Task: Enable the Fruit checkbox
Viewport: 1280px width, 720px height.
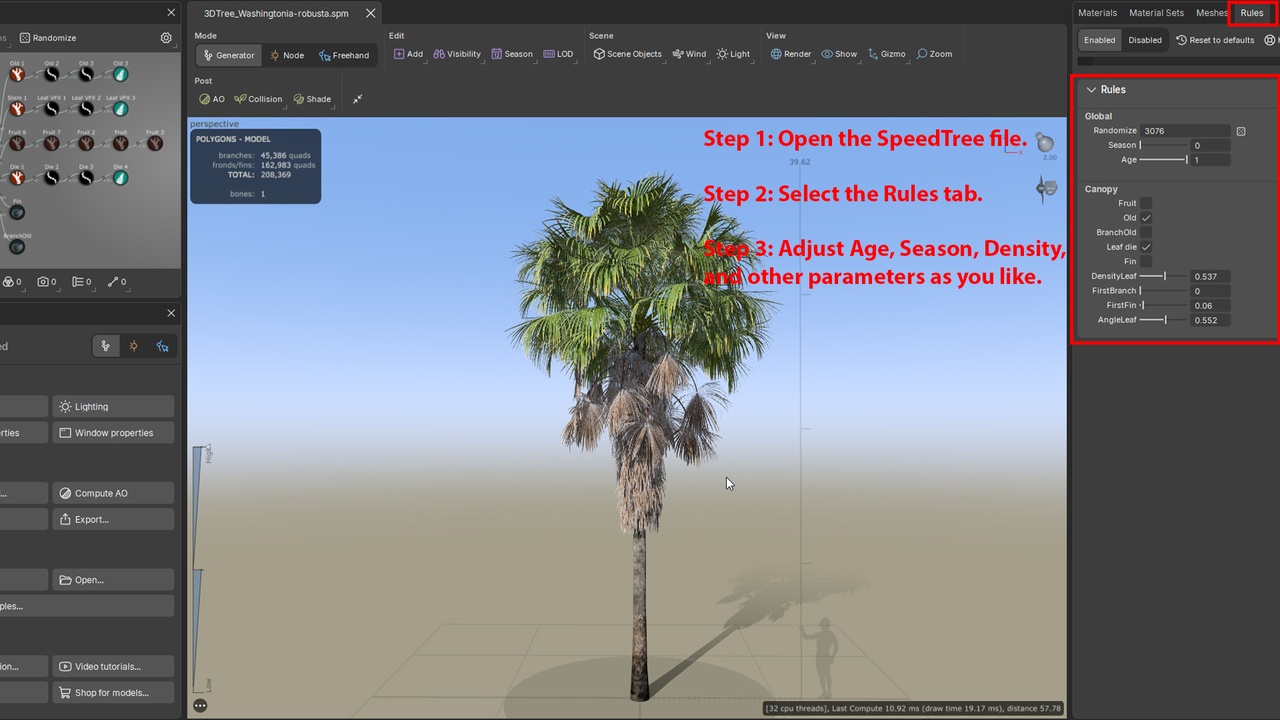Action: pos(1146,203)
